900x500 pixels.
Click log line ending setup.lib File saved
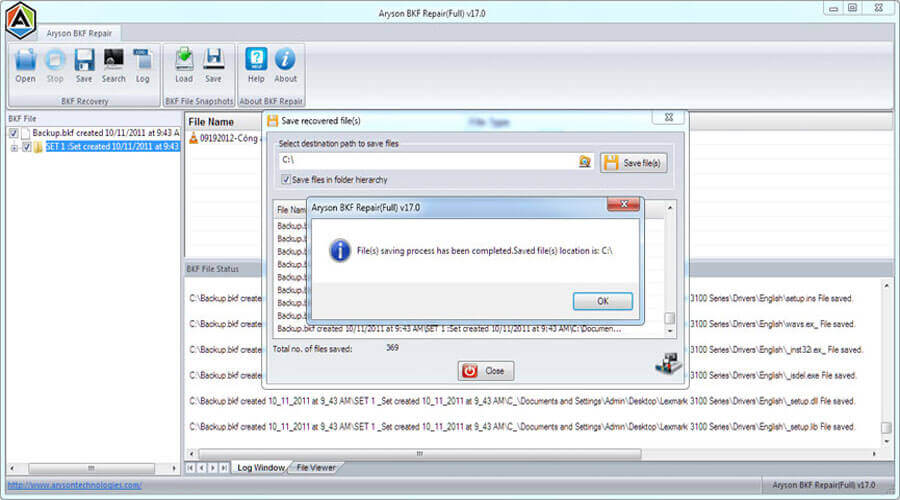tap(522, 427)
